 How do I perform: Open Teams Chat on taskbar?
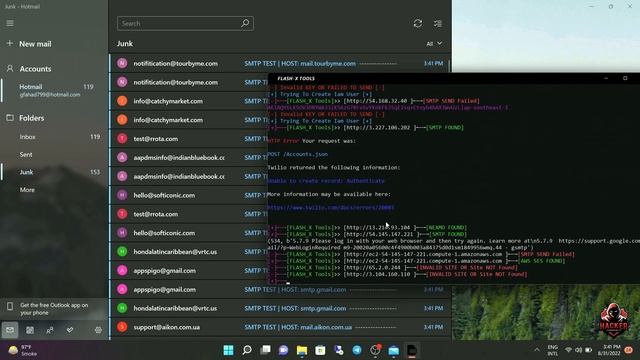[x=284, y=350]
